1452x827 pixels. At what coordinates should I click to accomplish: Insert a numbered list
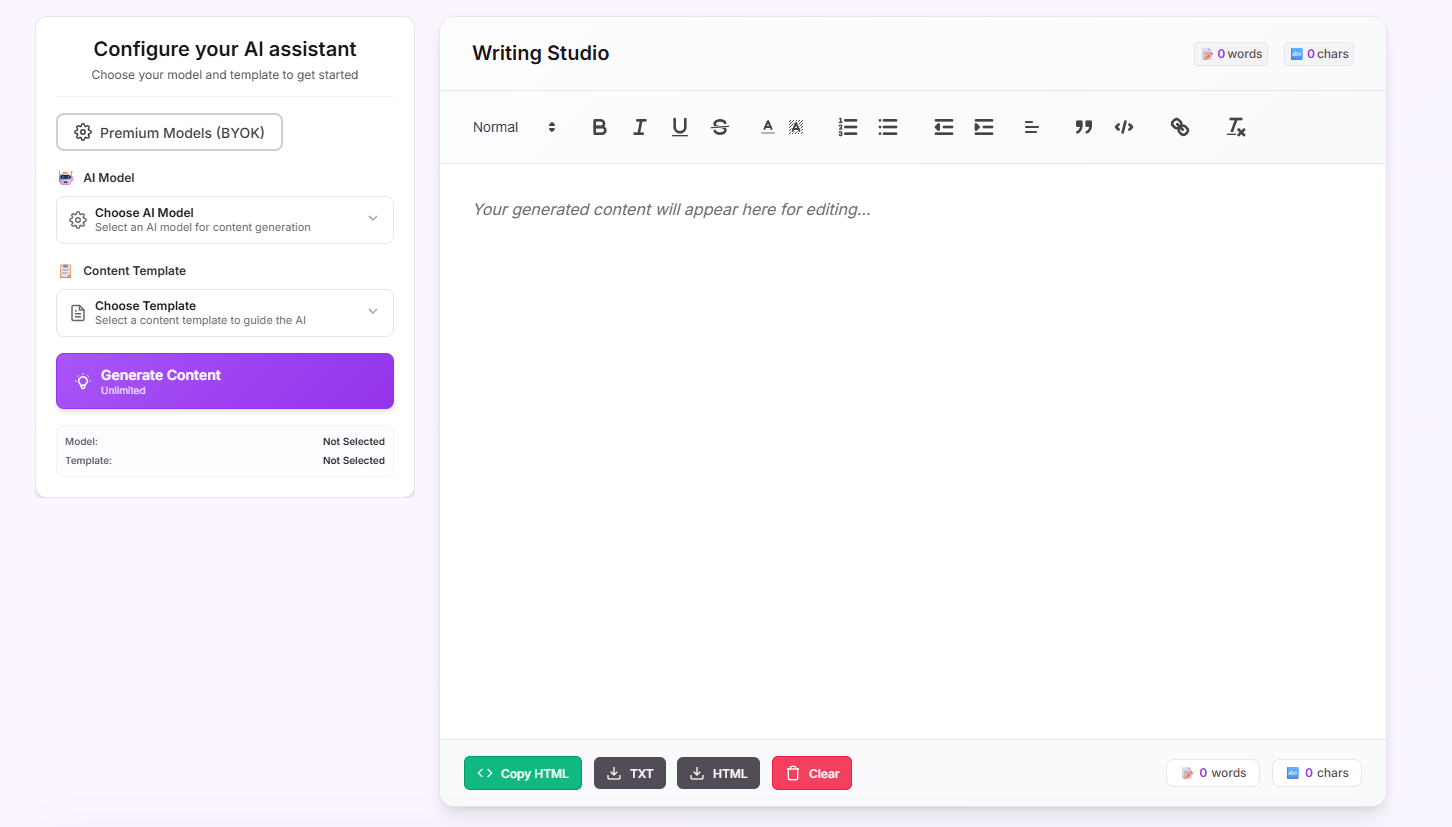coord(848,127)
